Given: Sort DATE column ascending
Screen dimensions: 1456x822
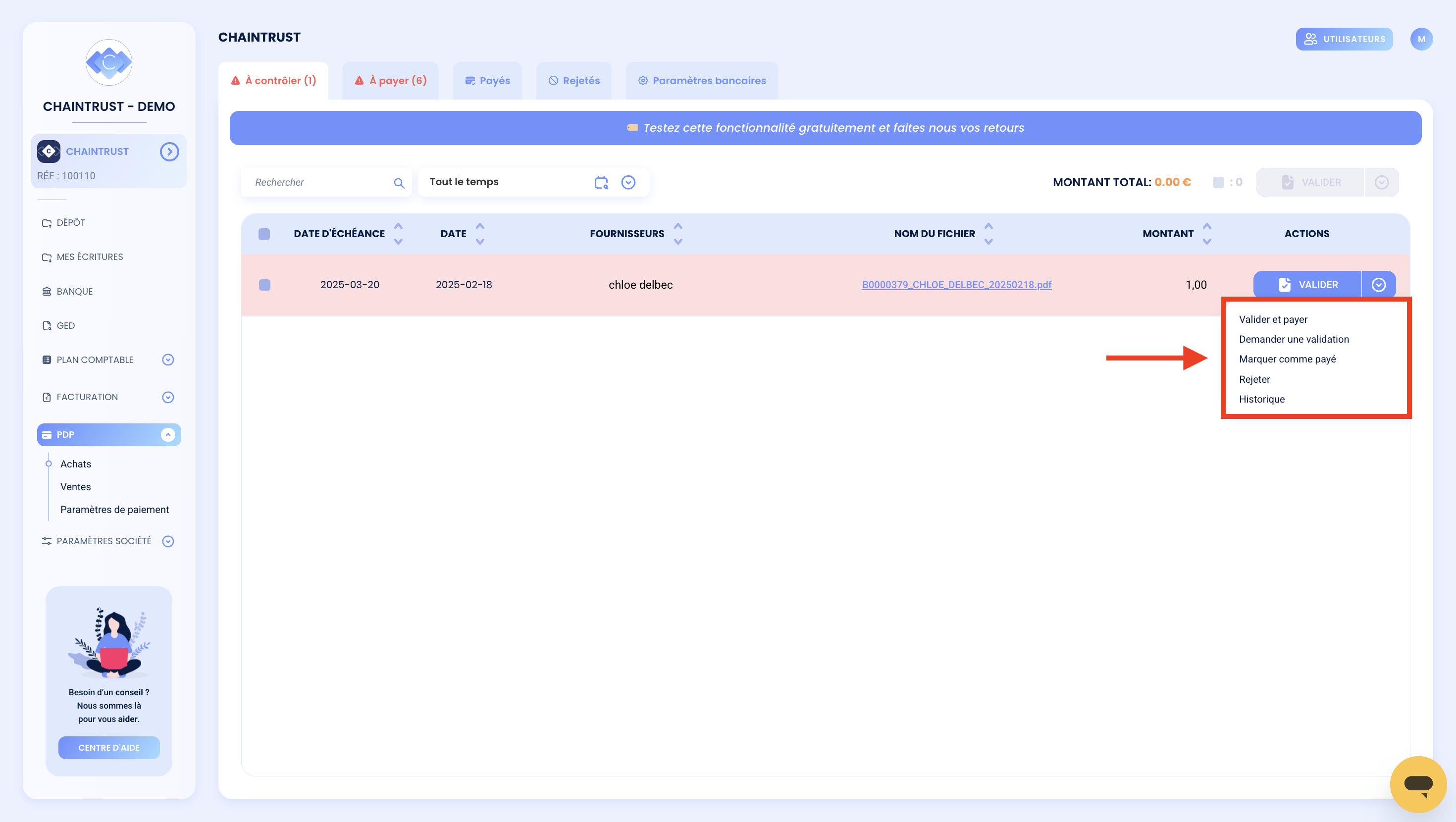Looking at the screenshot, I should tap(480, 226).
